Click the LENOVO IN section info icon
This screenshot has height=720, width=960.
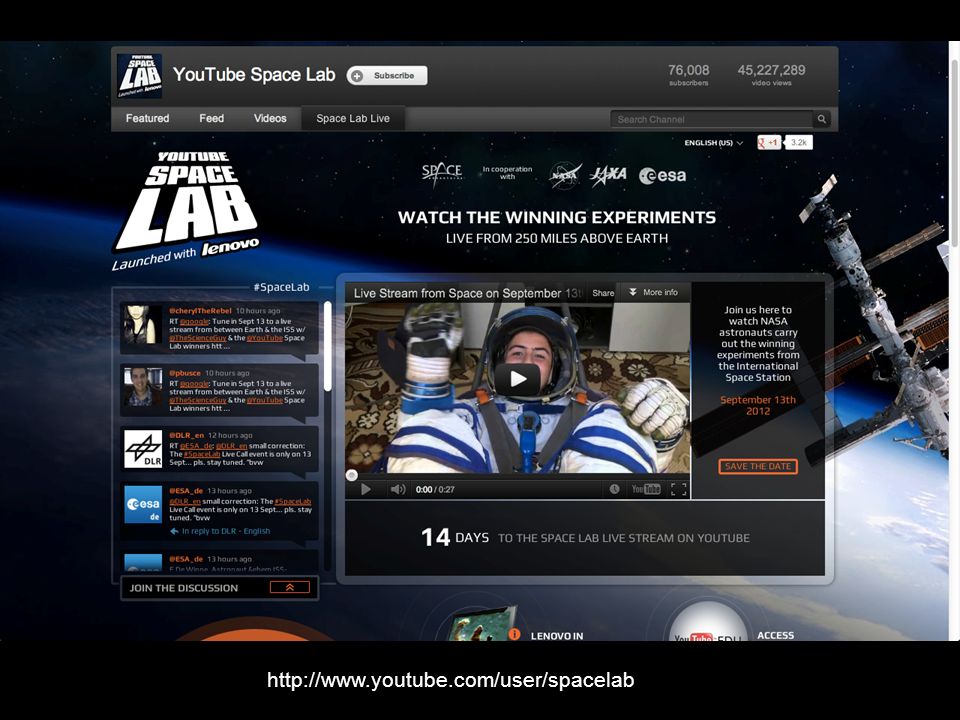coord(514,634)
